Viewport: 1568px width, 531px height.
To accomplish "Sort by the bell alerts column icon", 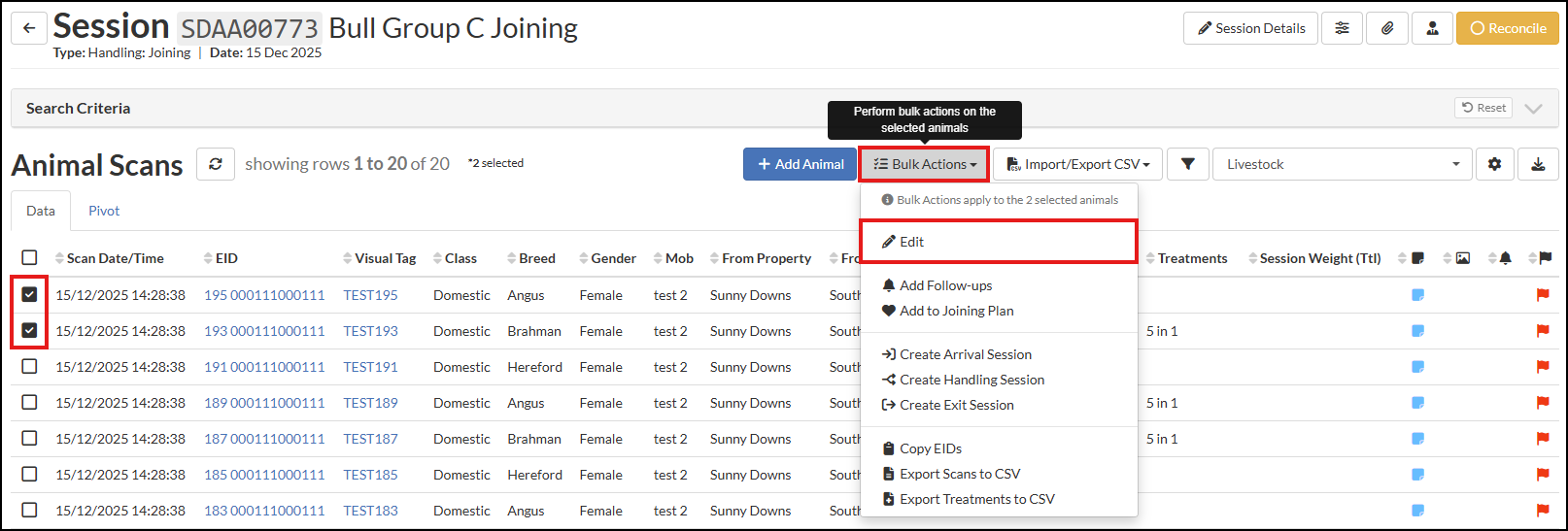I will click(x=1505, y=258).
